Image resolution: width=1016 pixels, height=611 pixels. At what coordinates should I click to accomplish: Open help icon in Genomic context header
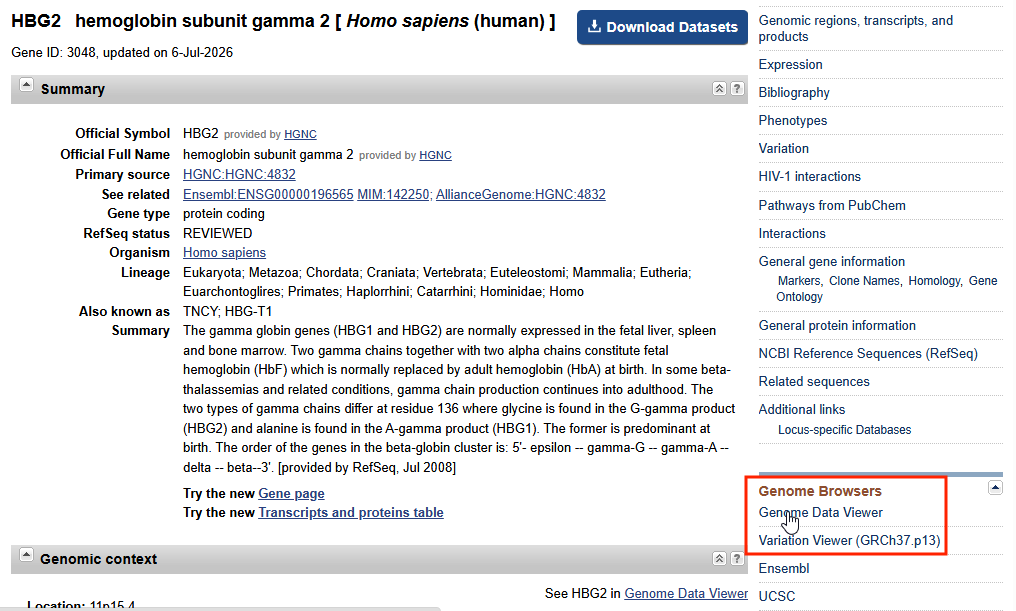coord(737,559)
